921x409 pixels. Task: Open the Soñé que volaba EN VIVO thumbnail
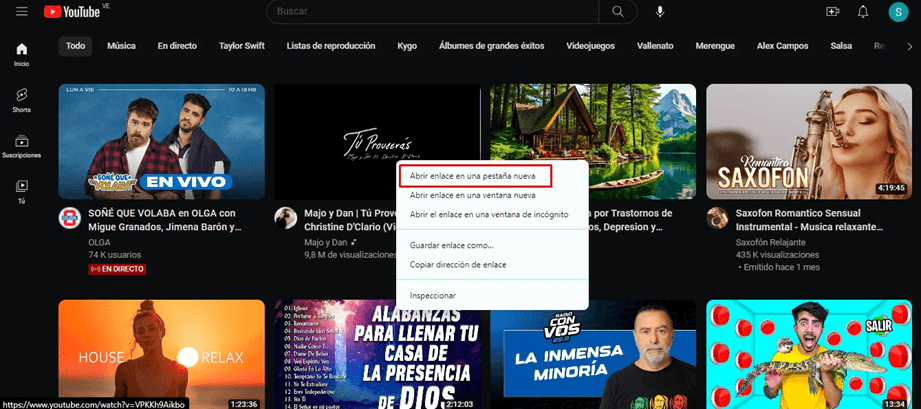[x=162, y=142]
